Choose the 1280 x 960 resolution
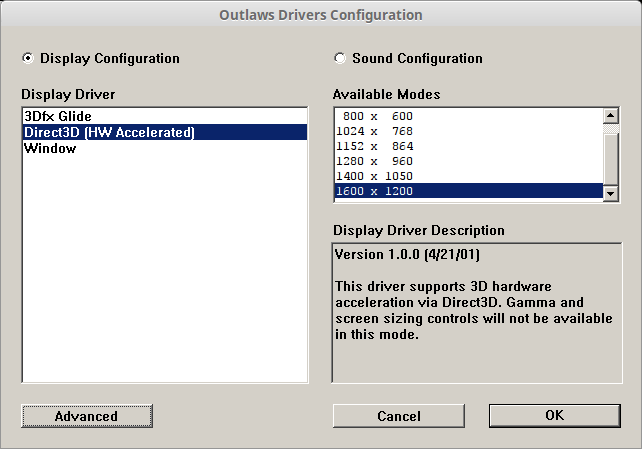The height and width of the screenshot is (449, 642). 469,161
